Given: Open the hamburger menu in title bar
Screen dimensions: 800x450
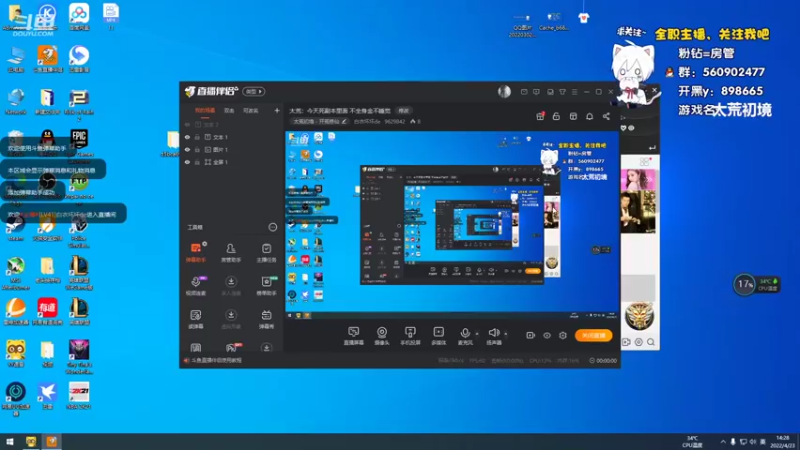Looking at the screenshot, I should pos(574,92).
